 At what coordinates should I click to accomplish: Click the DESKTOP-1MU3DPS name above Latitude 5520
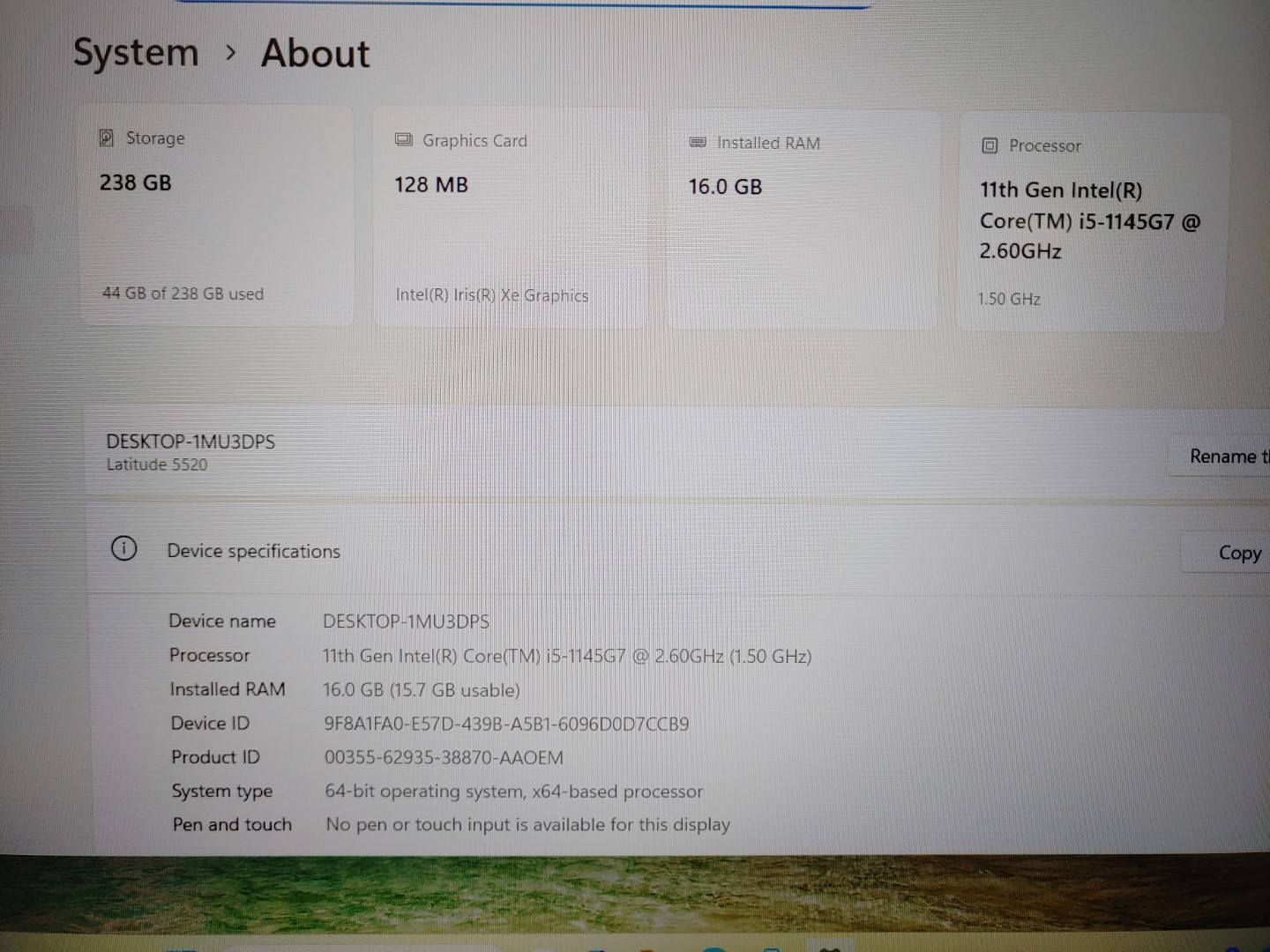190,442
